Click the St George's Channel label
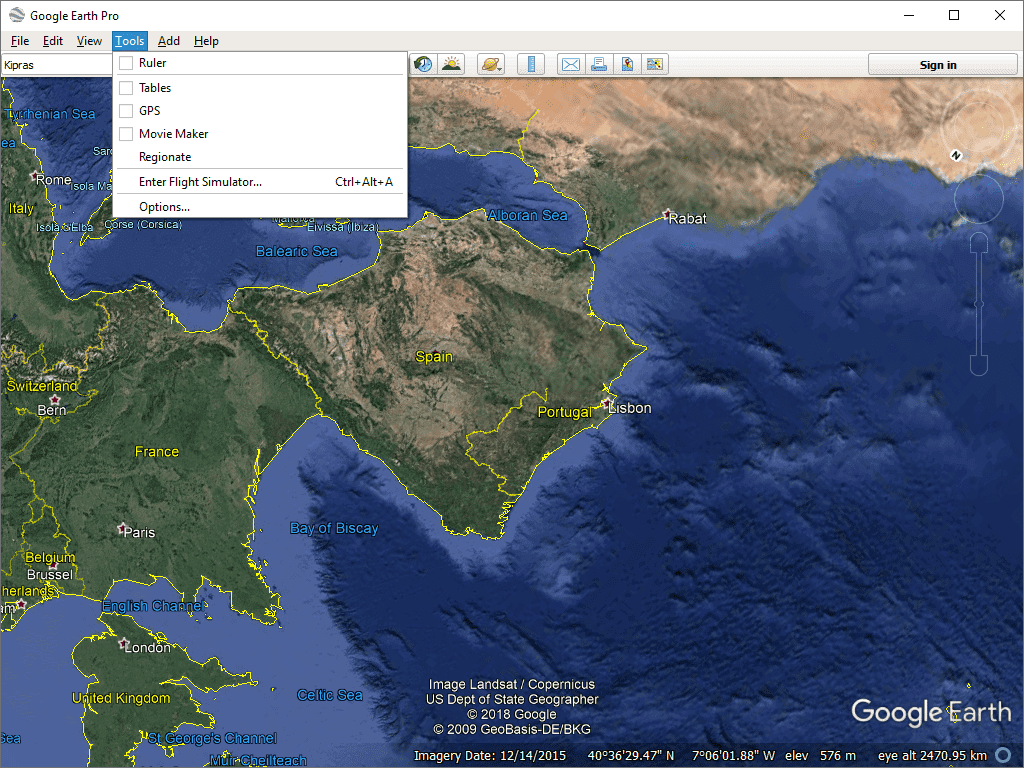This screenshot has height=768, width=1024. (212, 738)
